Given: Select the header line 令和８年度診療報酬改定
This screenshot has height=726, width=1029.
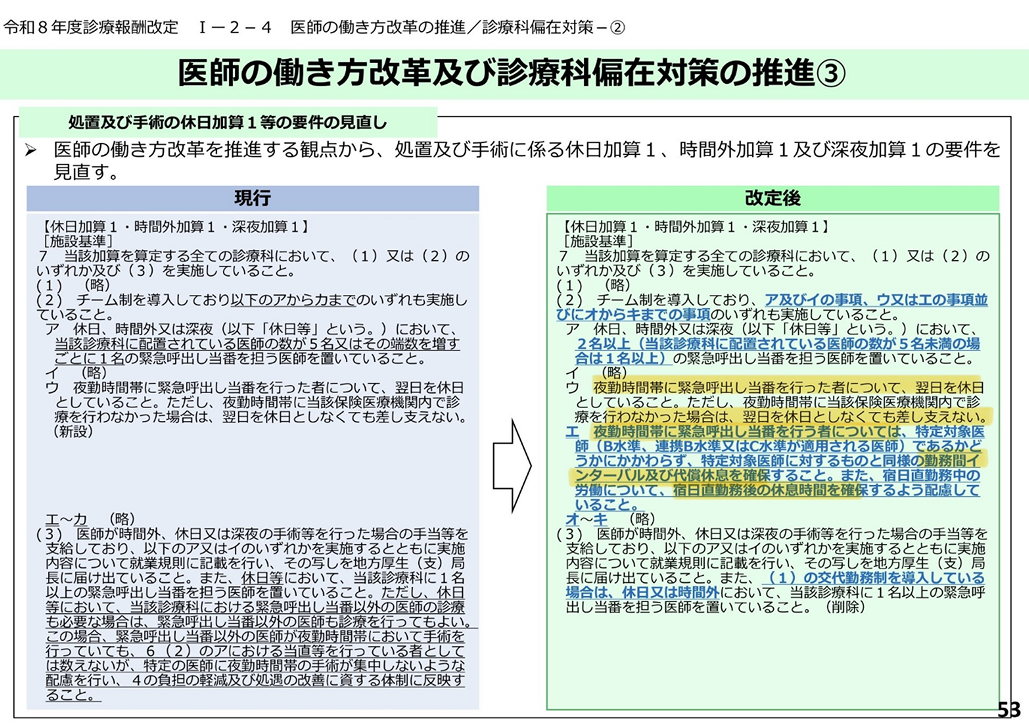Looking at the screenshot, I should pos(91,27).
